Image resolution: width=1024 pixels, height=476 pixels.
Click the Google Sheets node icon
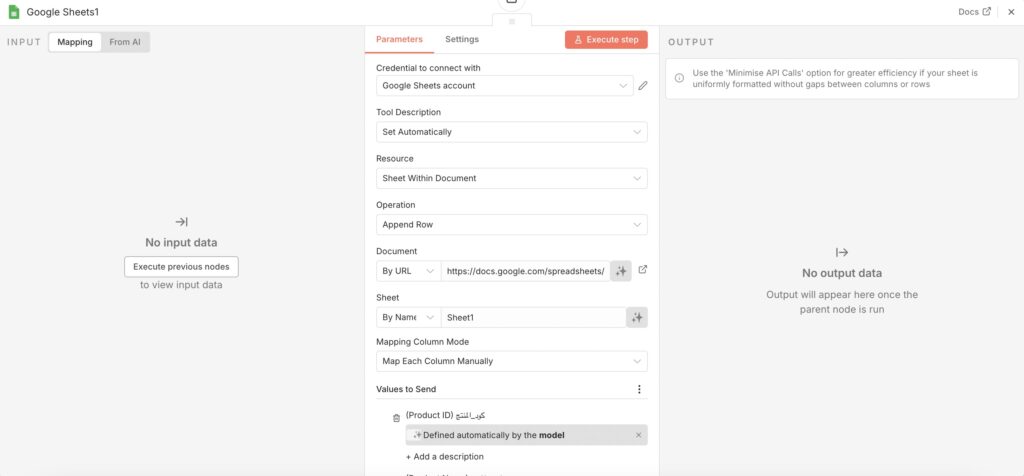click(x=14, y=12)
